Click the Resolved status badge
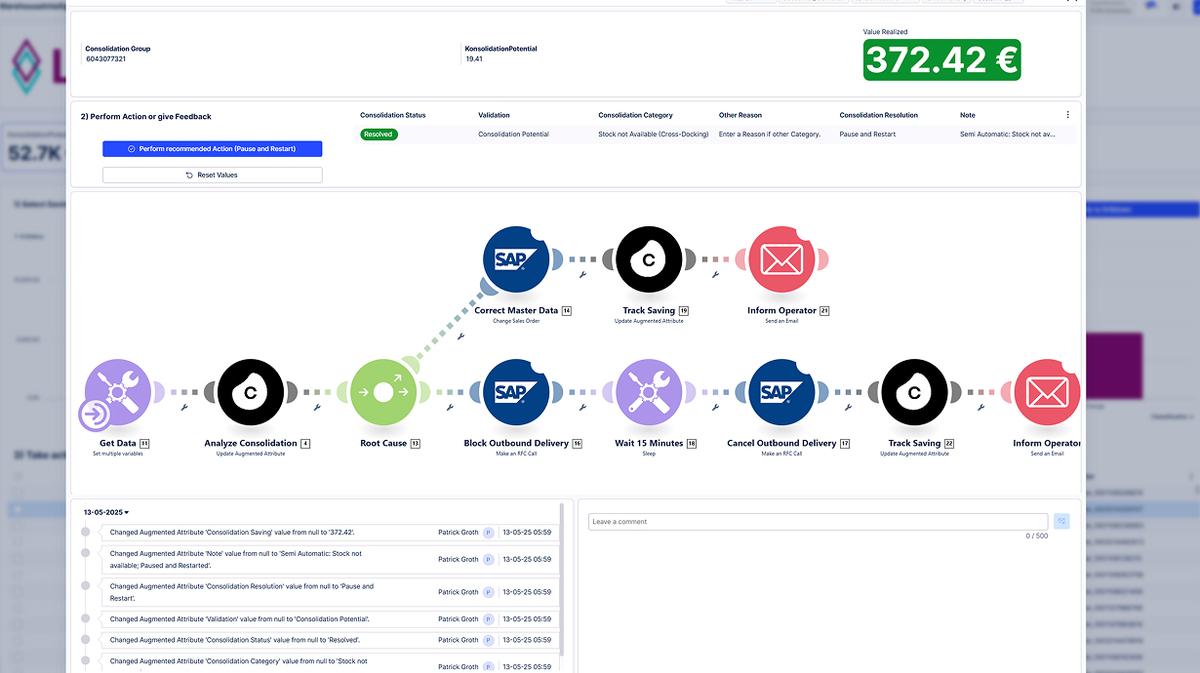Viewport: 1200px width, 673px height. pyautogui.click(x=379, y=134)
